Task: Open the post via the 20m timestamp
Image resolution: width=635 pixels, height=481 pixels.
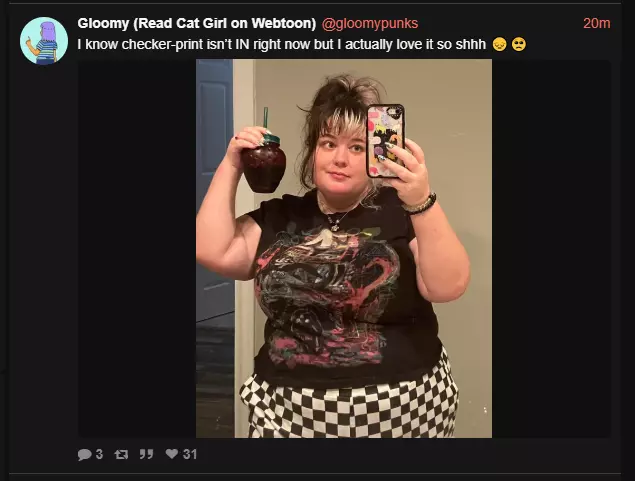Action: click(x=597, y=23)
